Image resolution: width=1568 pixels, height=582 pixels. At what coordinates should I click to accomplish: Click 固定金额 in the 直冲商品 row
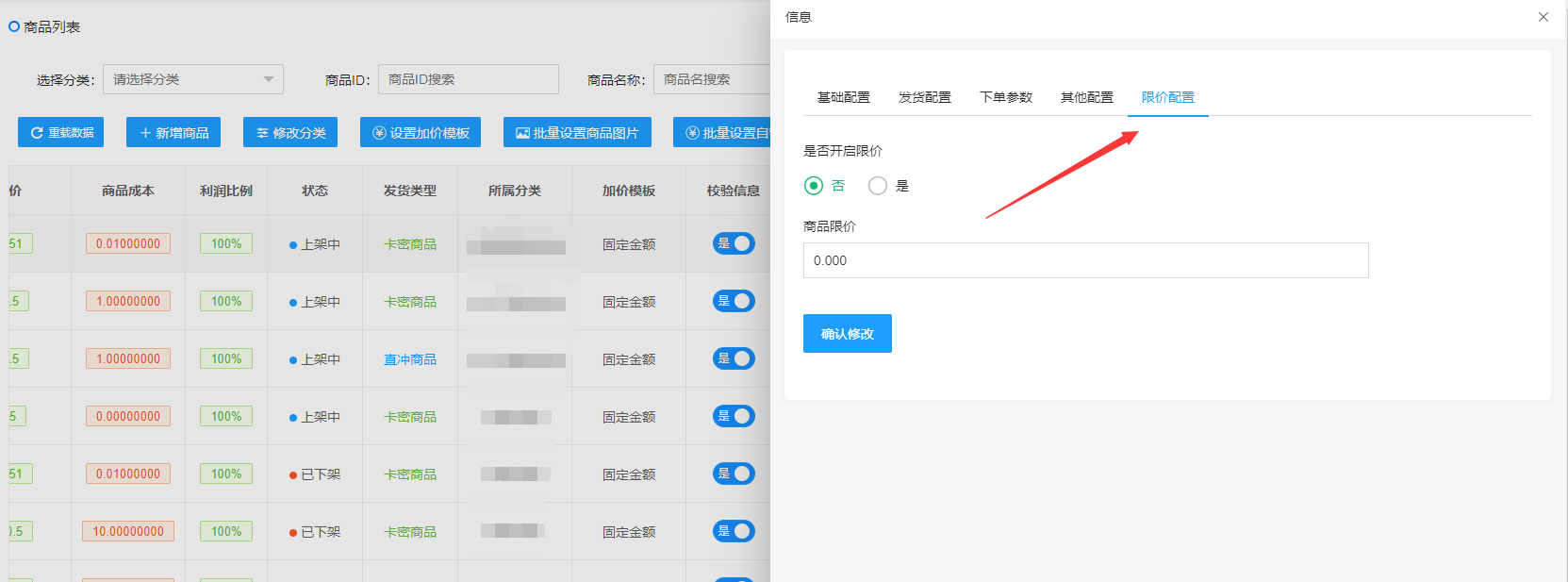pos(629,359)
